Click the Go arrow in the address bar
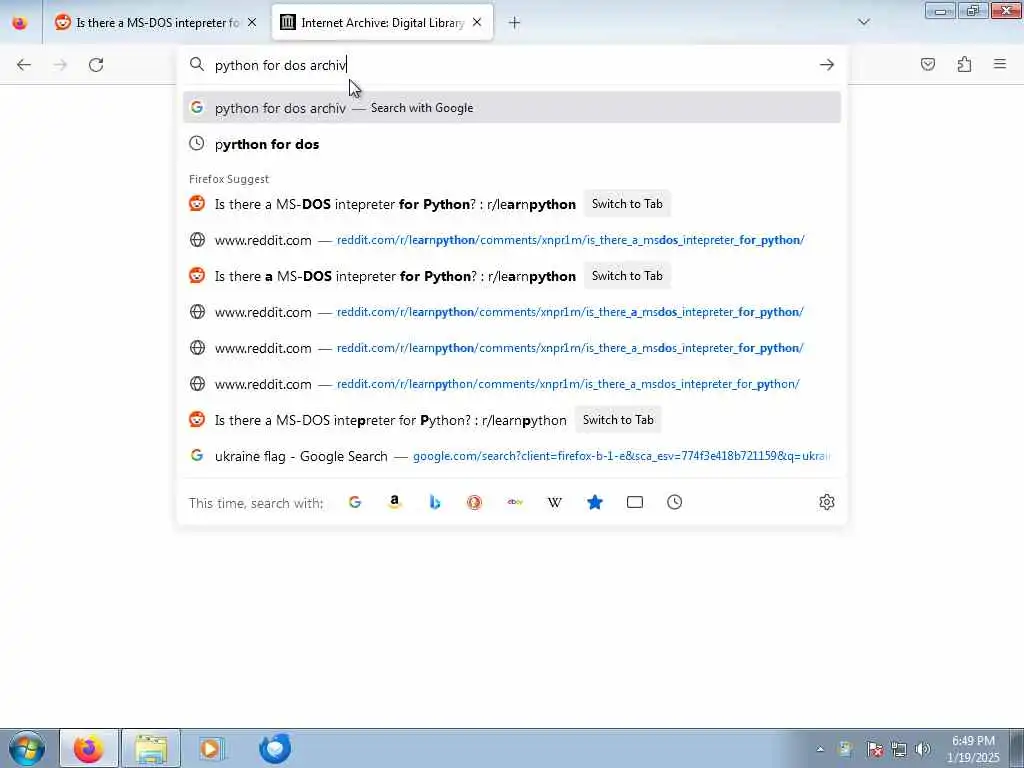The width and height of the screenshot is (1024, 768). 827,65
